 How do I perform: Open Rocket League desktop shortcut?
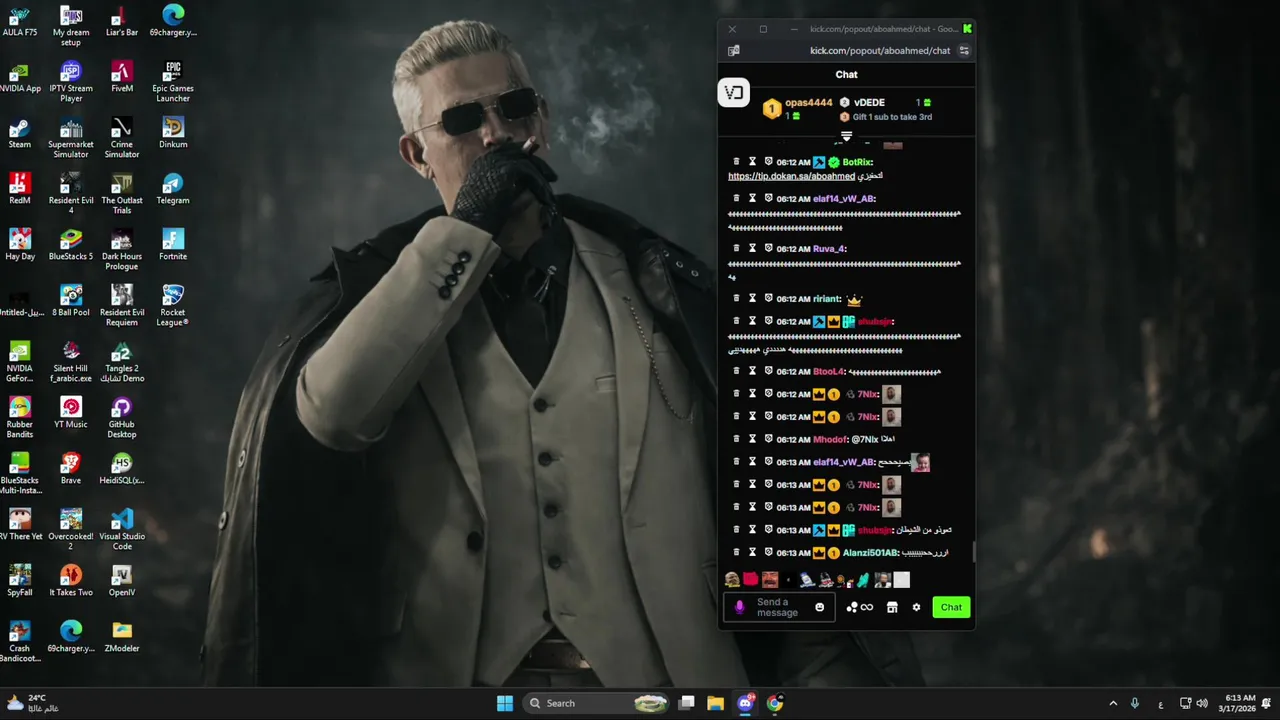[x=173, y=306]
